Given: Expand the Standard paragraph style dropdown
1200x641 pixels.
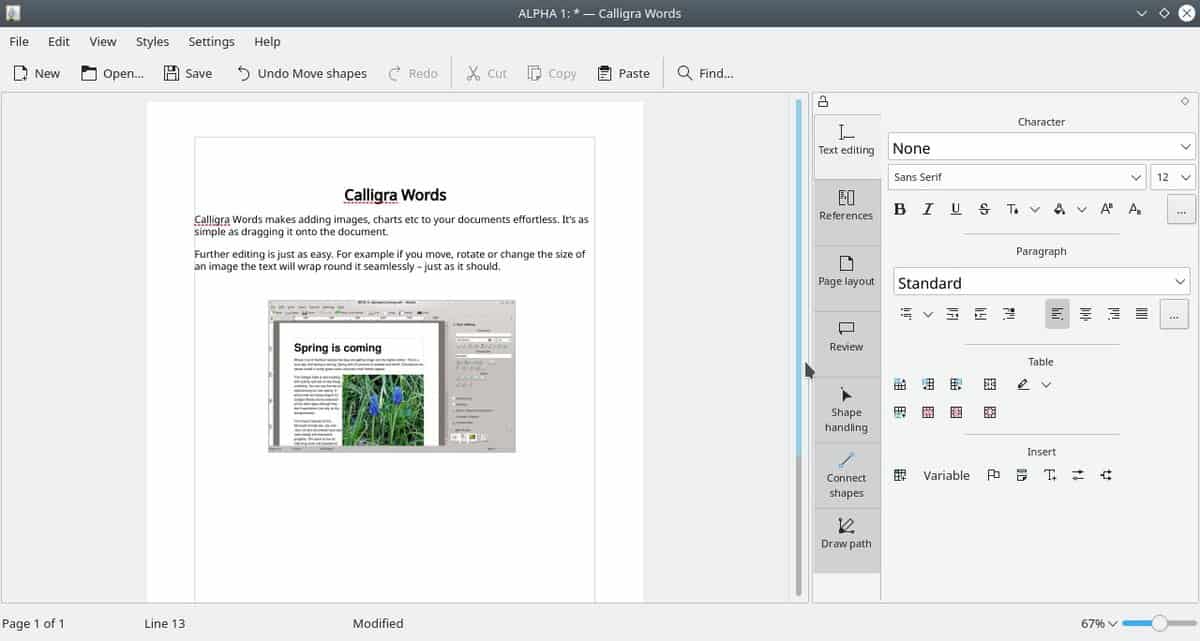Looking at the screenshot, I should point(1040,282).
